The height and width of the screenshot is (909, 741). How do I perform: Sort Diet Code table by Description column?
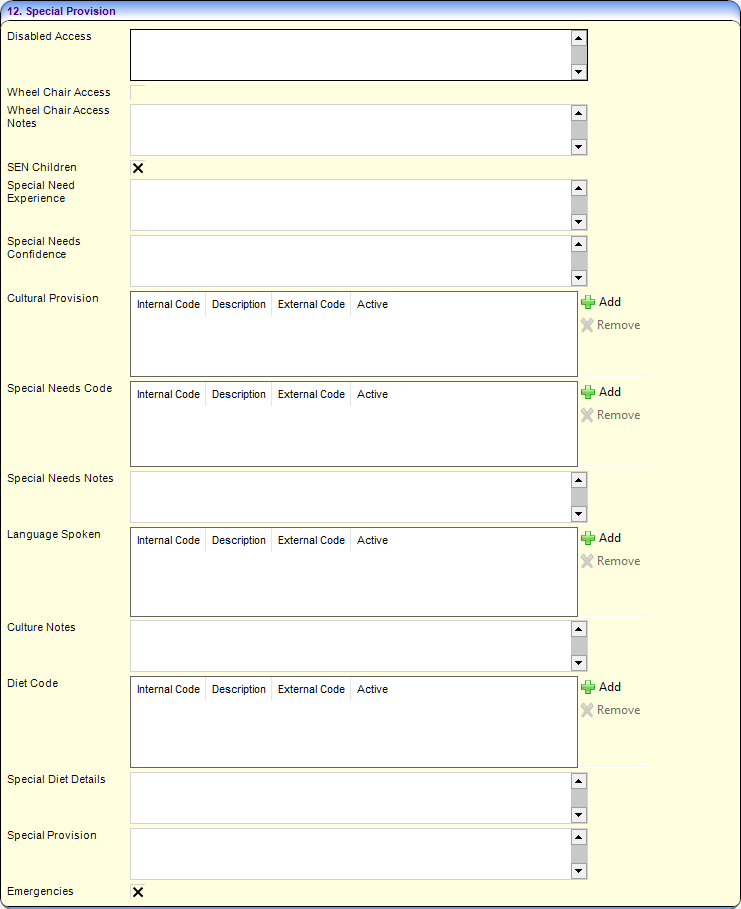pyautogui.click(x=239, y=690)
